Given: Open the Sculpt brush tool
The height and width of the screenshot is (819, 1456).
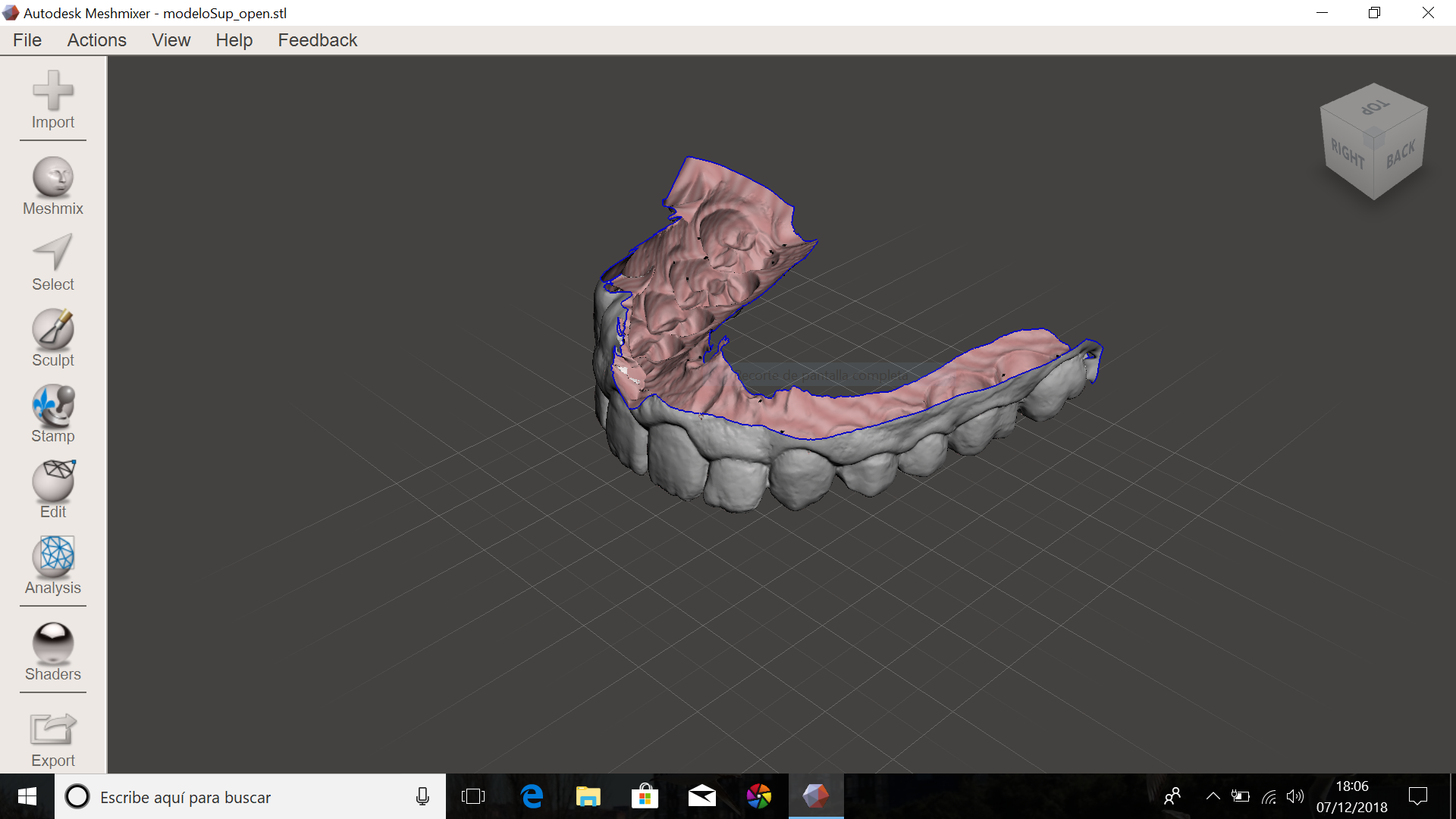Looking at the screenshot, I should point(52,330).
